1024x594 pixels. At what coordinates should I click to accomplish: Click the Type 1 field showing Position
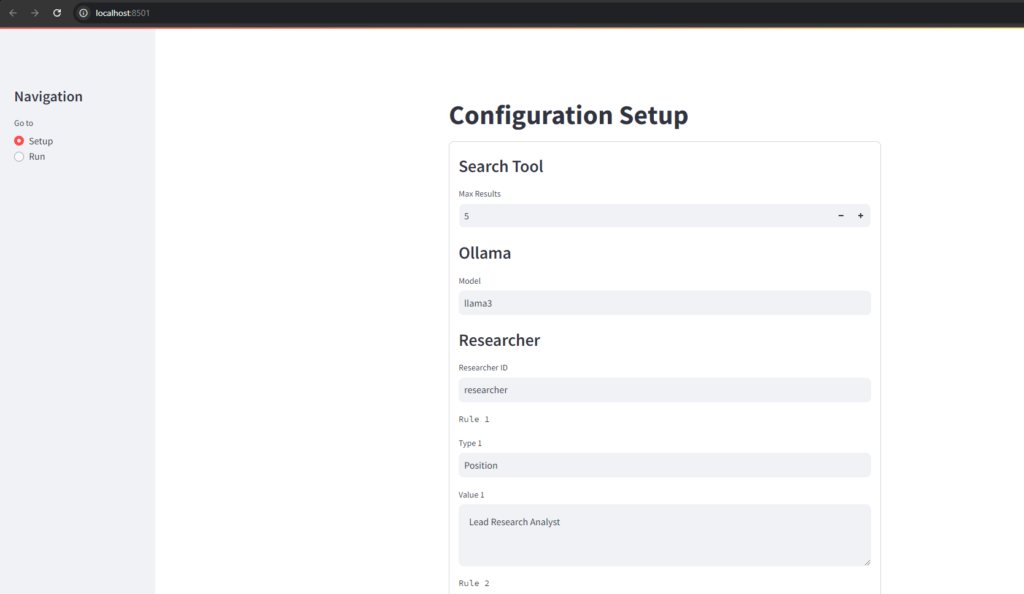(664, 465)
